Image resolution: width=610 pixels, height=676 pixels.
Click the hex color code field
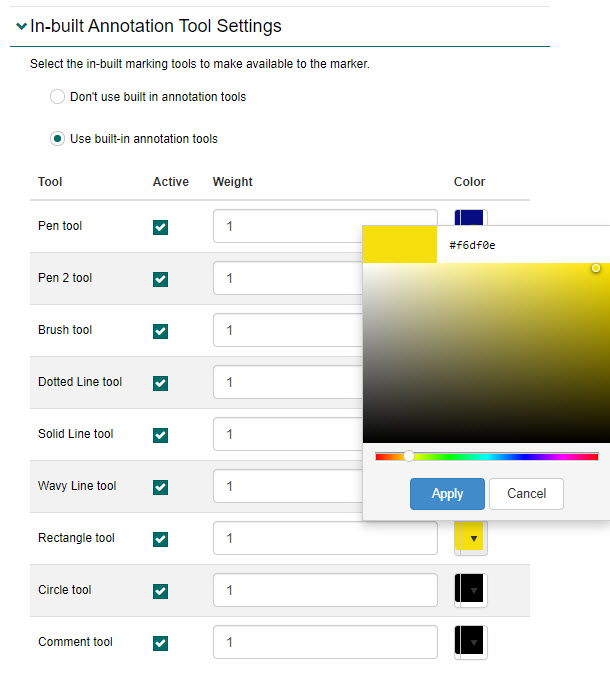click(520, 245)
